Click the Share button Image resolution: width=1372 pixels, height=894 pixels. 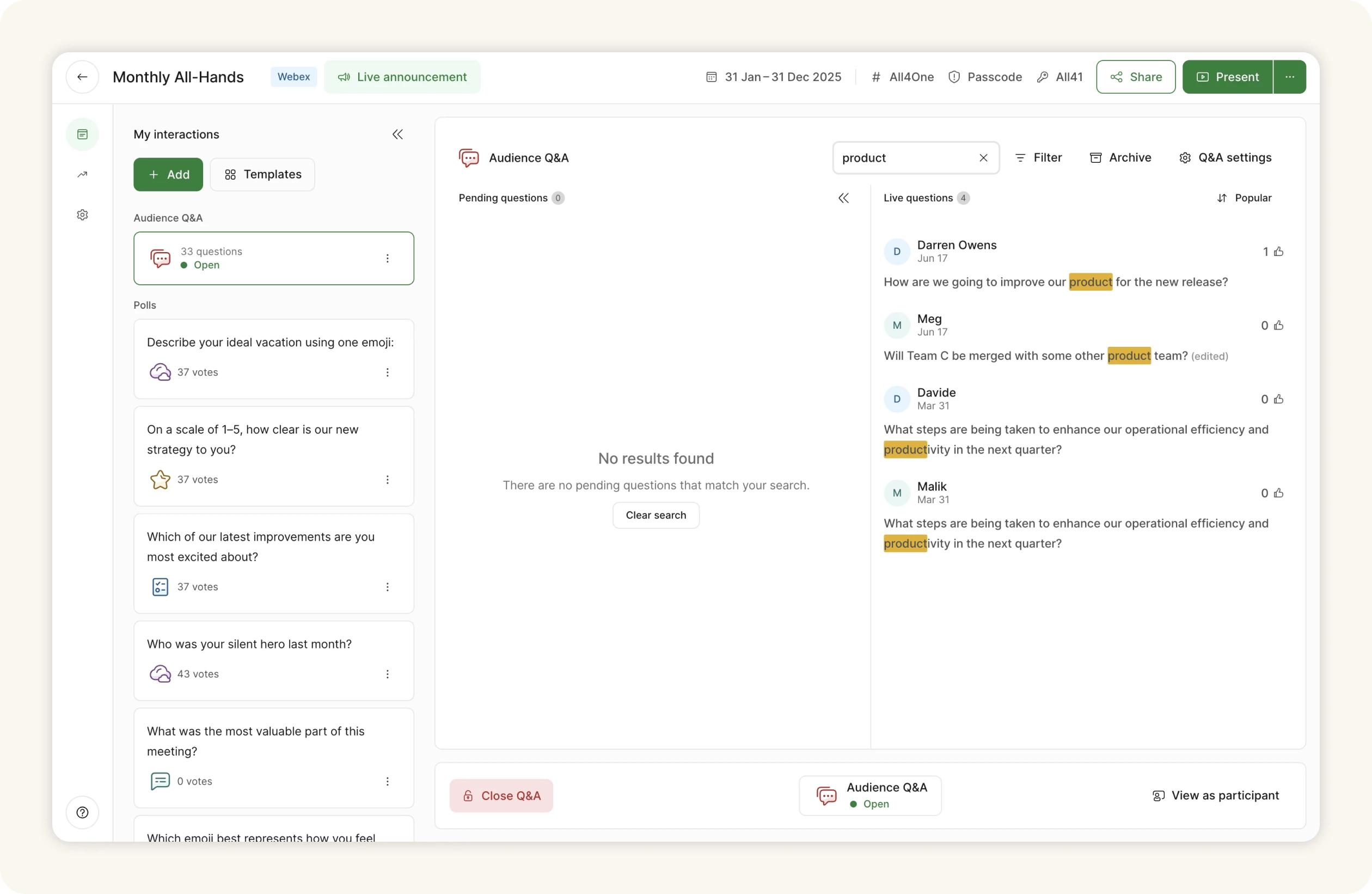pyautogui.click(x=1136, y=77)
